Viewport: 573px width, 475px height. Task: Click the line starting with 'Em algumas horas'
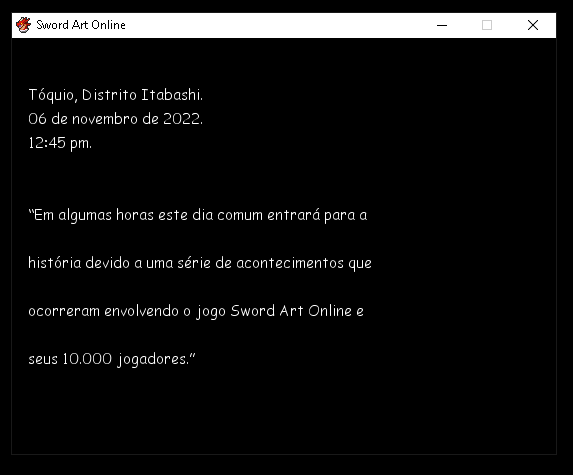pos(198,215)
